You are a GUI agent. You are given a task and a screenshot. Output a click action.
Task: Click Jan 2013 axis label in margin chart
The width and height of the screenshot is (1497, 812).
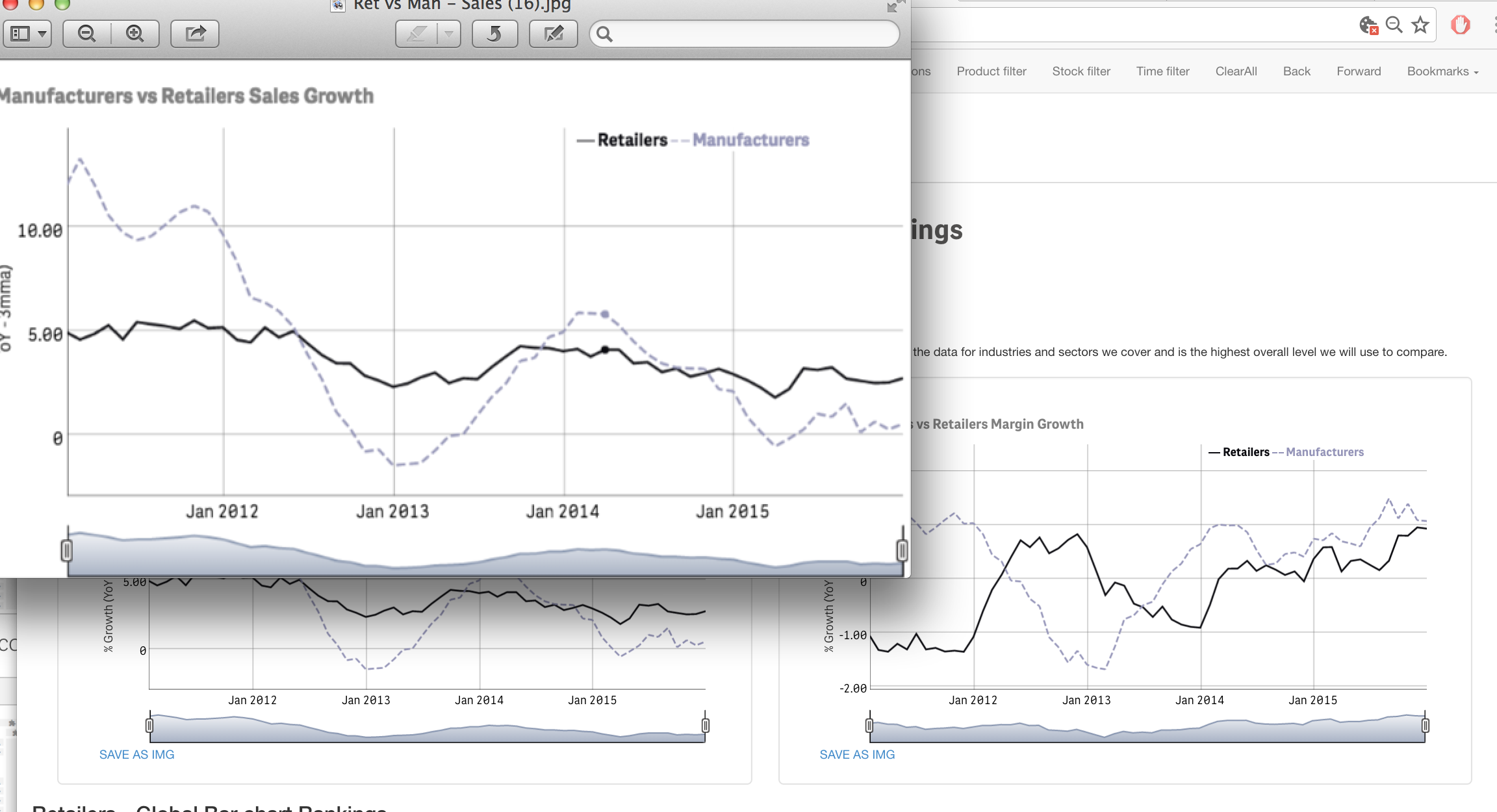click(1086, 700)
